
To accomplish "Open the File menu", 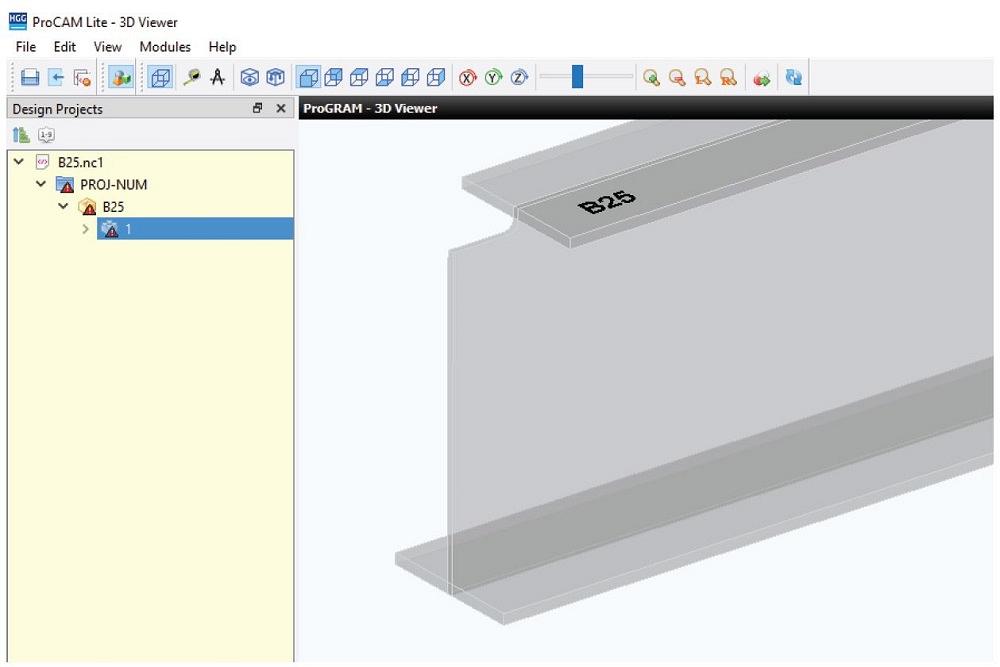I will click(26, 47).
